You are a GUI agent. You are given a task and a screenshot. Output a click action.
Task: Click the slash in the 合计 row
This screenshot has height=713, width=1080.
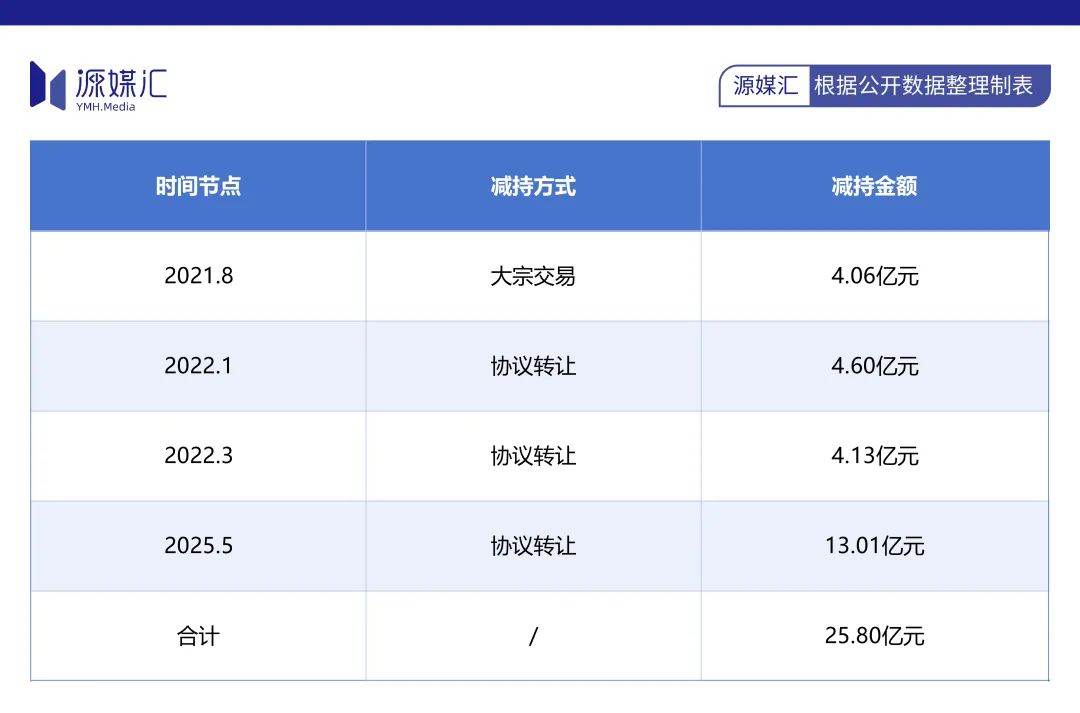click(x=533, y=636)
